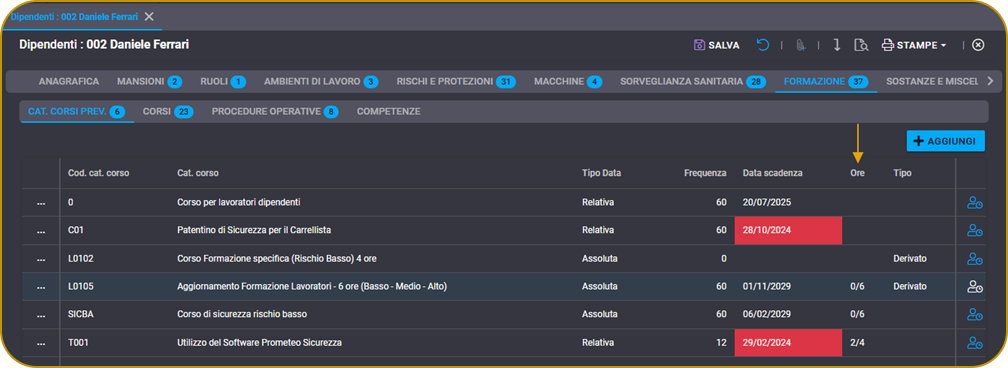Screen dimensions: 1008x368
Task: Open the COMPETENZE subtab
Action: pos(388,111)
